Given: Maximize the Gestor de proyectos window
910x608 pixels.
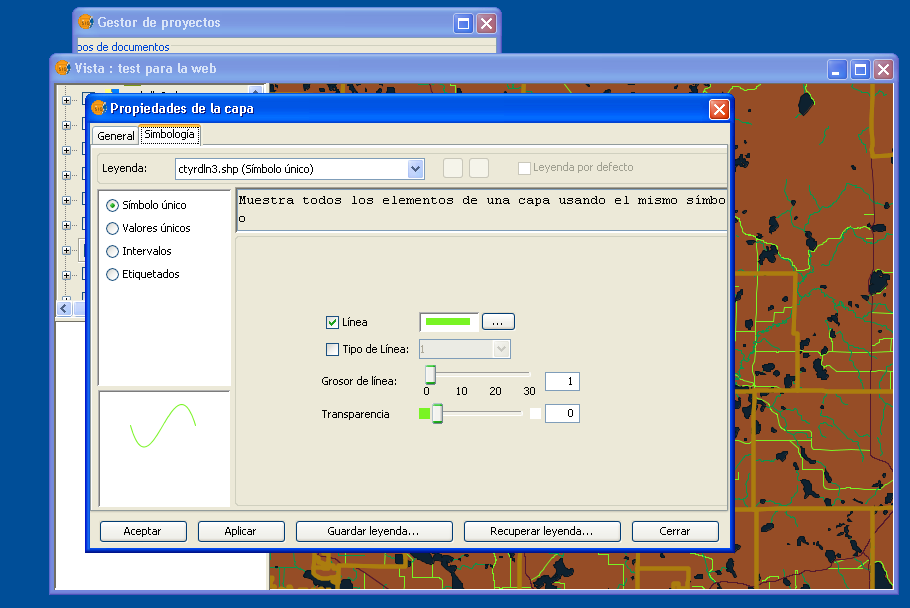Looking at the screenshot, I should 463,22.
